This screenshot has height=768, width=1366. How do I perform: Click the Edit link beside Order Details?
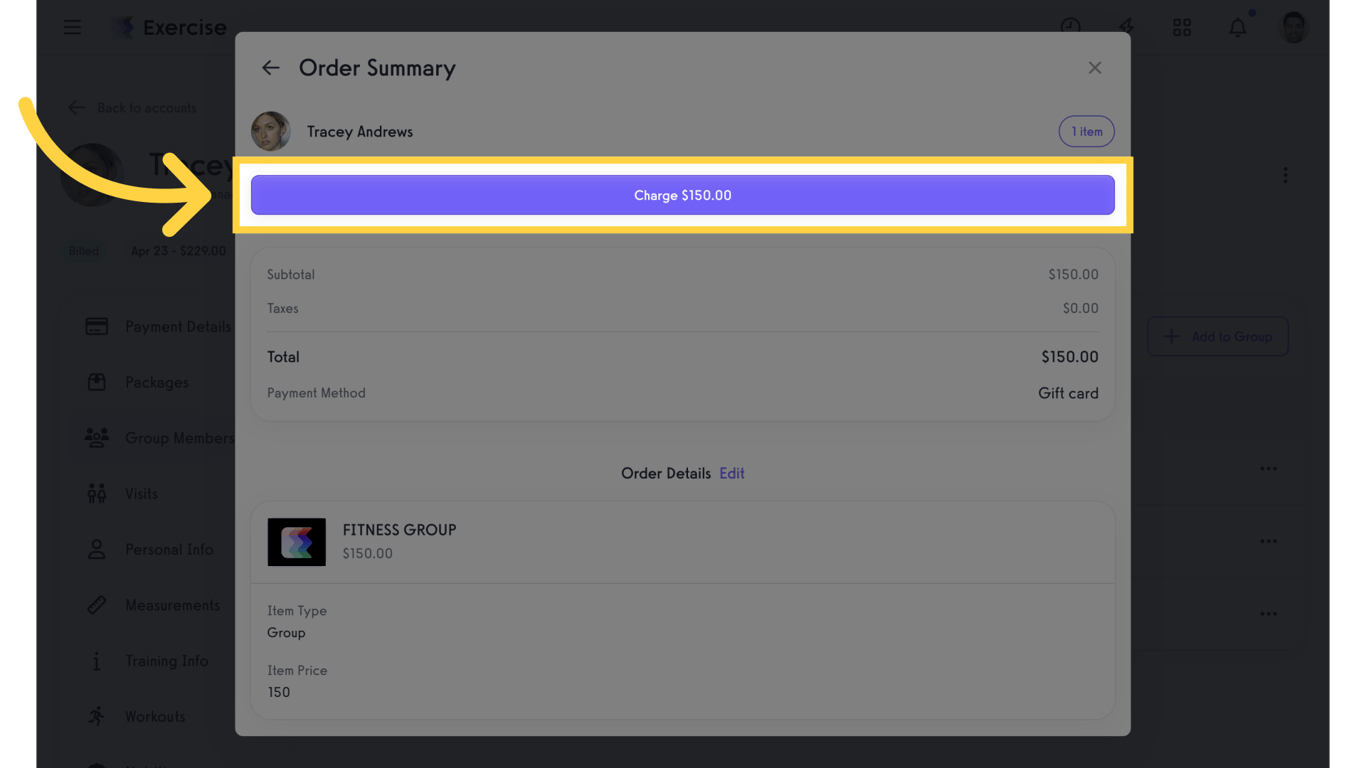732,473
